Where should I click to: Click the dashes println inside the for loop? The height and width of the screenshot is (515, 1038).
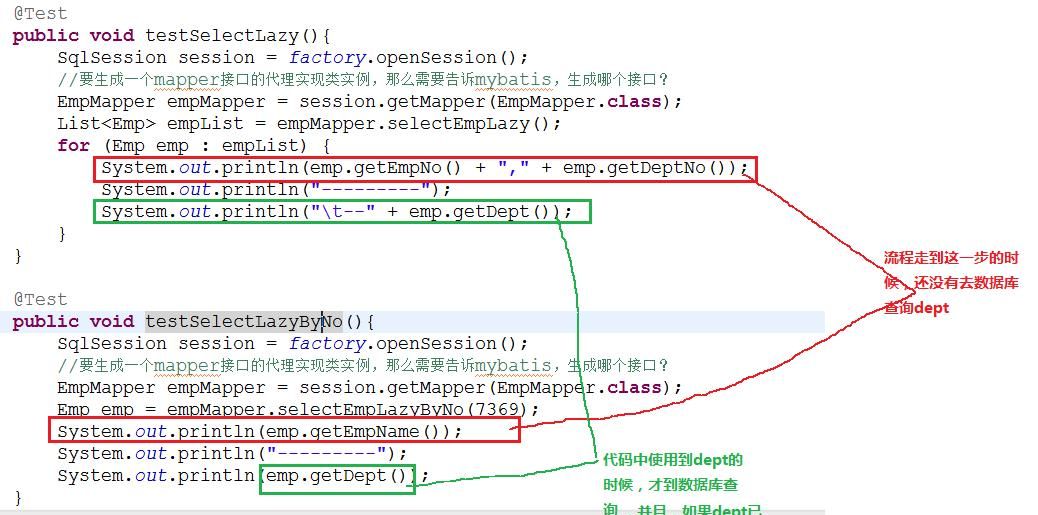(x=276, y=190)
